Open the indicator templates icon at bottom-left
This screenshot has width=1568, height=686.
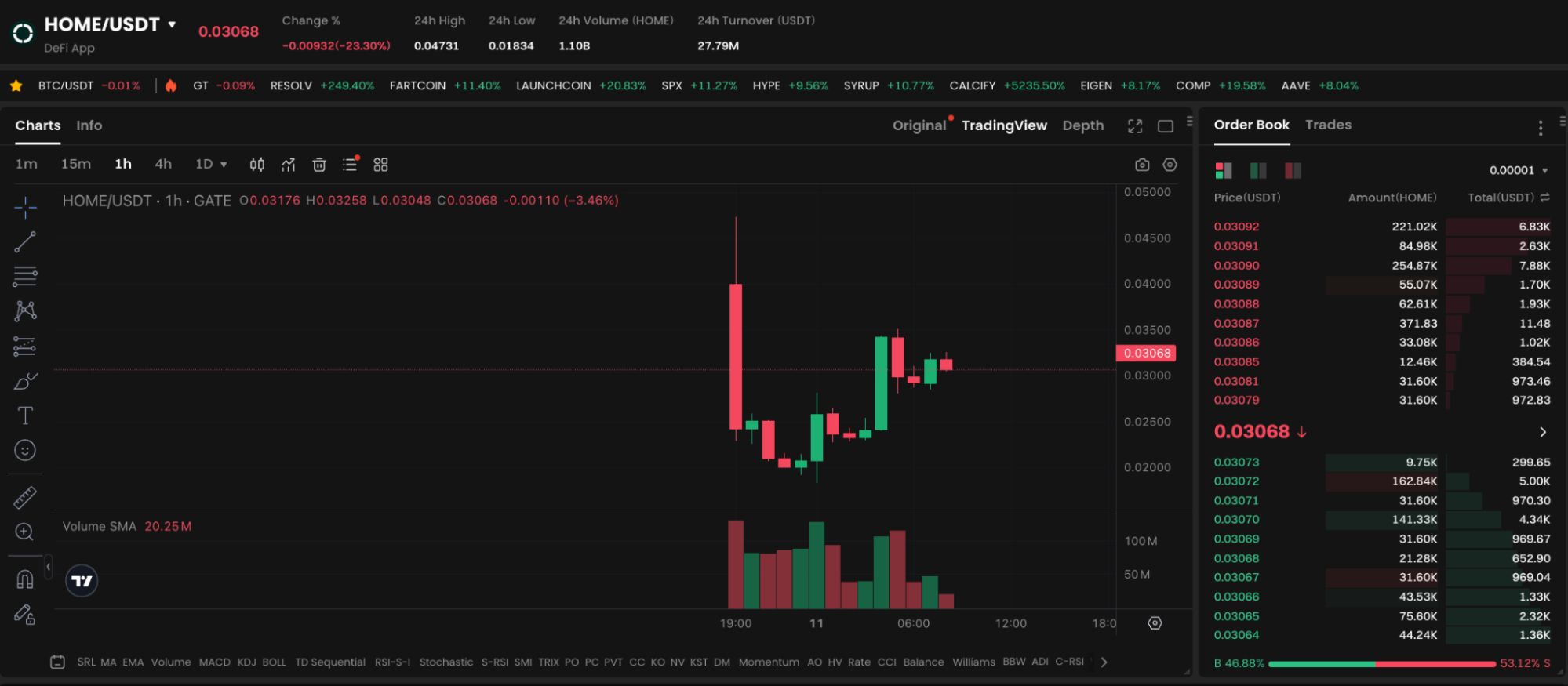tap(57, 662)
